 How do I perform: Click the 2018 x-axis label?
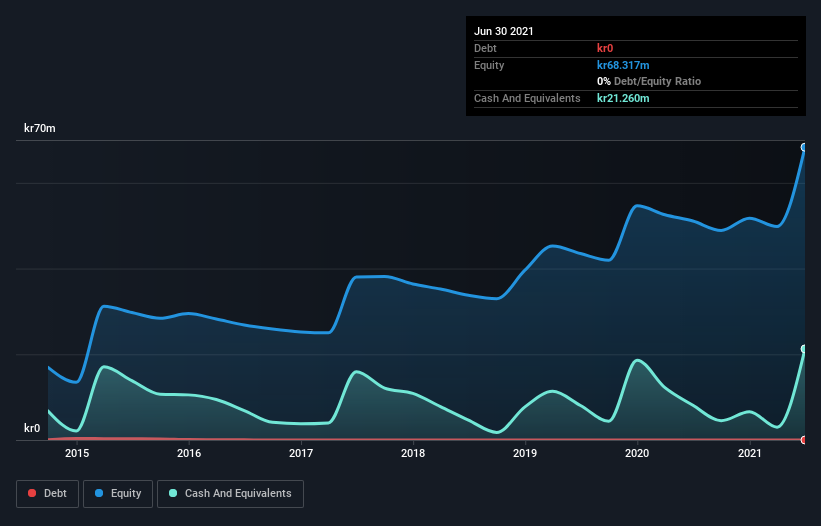coord(413,454)
